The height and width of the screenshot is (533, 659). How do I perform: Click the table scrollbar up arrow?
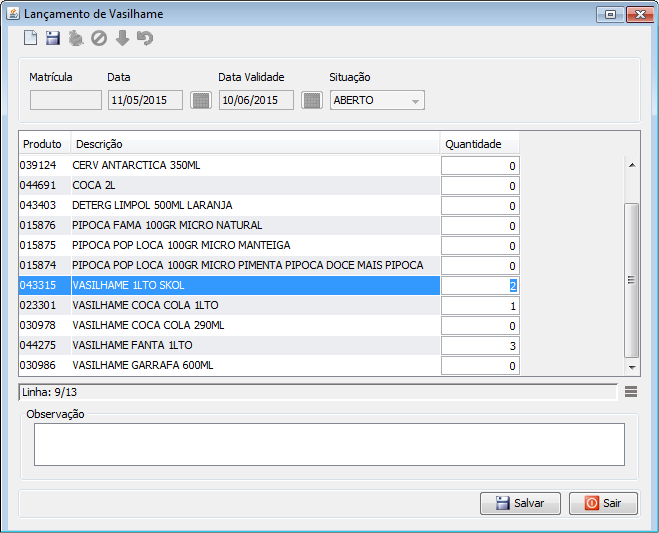coord(632,166)
